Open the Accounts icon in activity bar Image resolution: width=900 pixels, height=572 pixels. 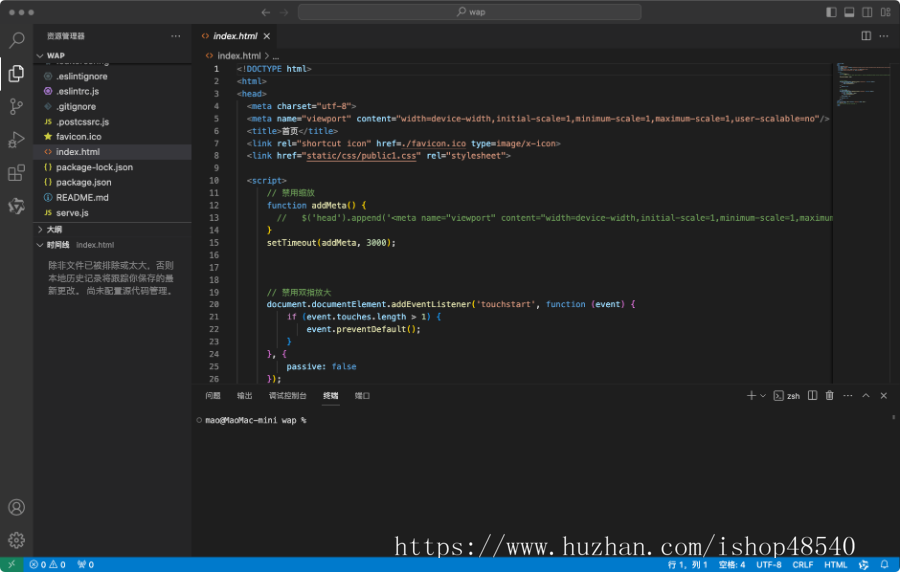(x=16, y=508)
